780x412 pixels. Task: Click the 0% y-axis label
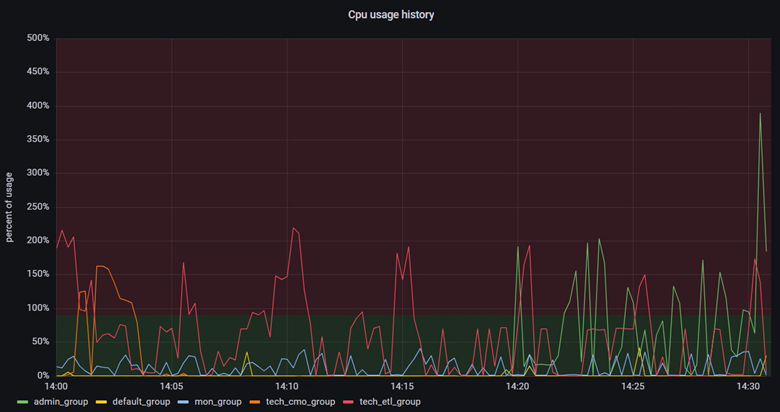[x=42, y=375]
